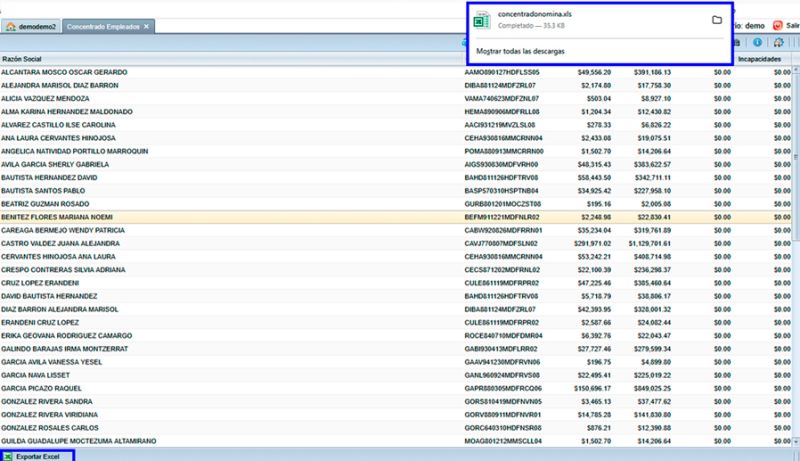
Task: Click amount cell $291,971.02
Action: click(592, 244)
